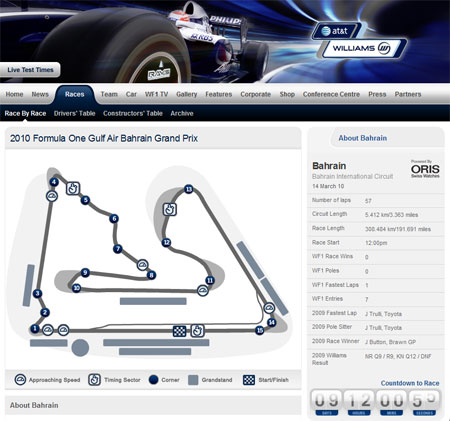
Task: Click the Start/Finish checkered flag on track
Action: click(179, 331)
